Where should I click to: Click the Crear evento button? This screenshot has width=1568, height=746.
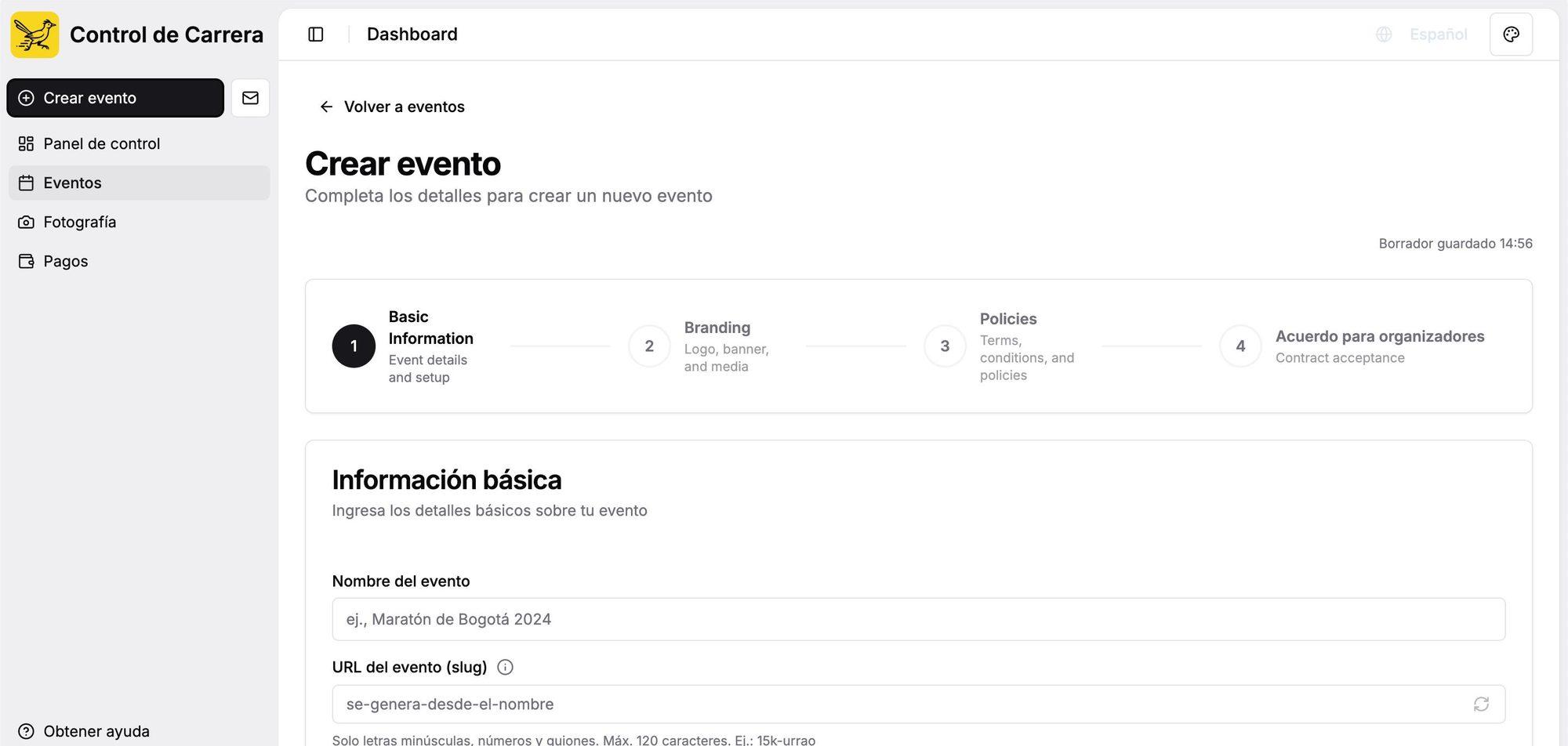pos(115,98)
